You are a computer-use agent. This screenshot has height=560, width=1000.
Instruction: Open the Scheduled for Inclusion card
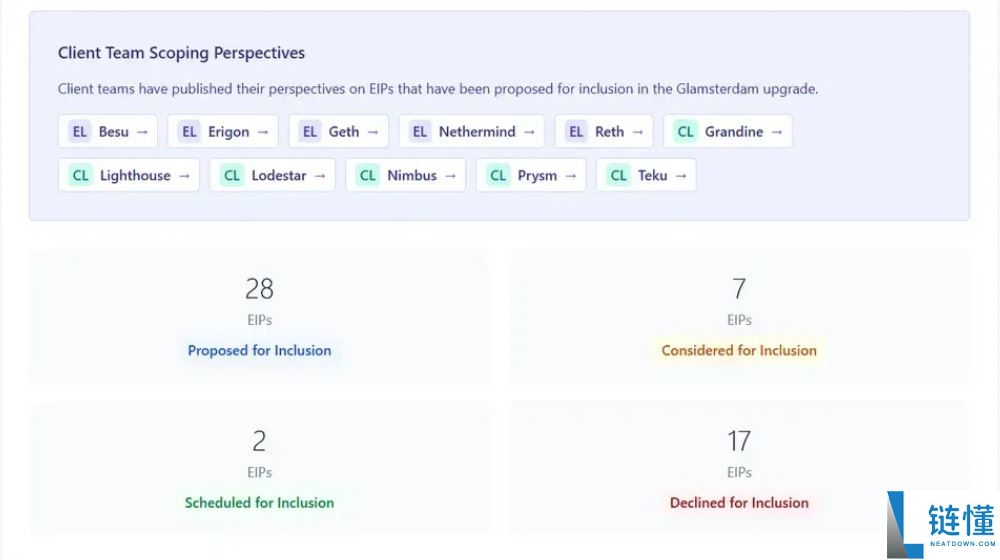[259, 469]
